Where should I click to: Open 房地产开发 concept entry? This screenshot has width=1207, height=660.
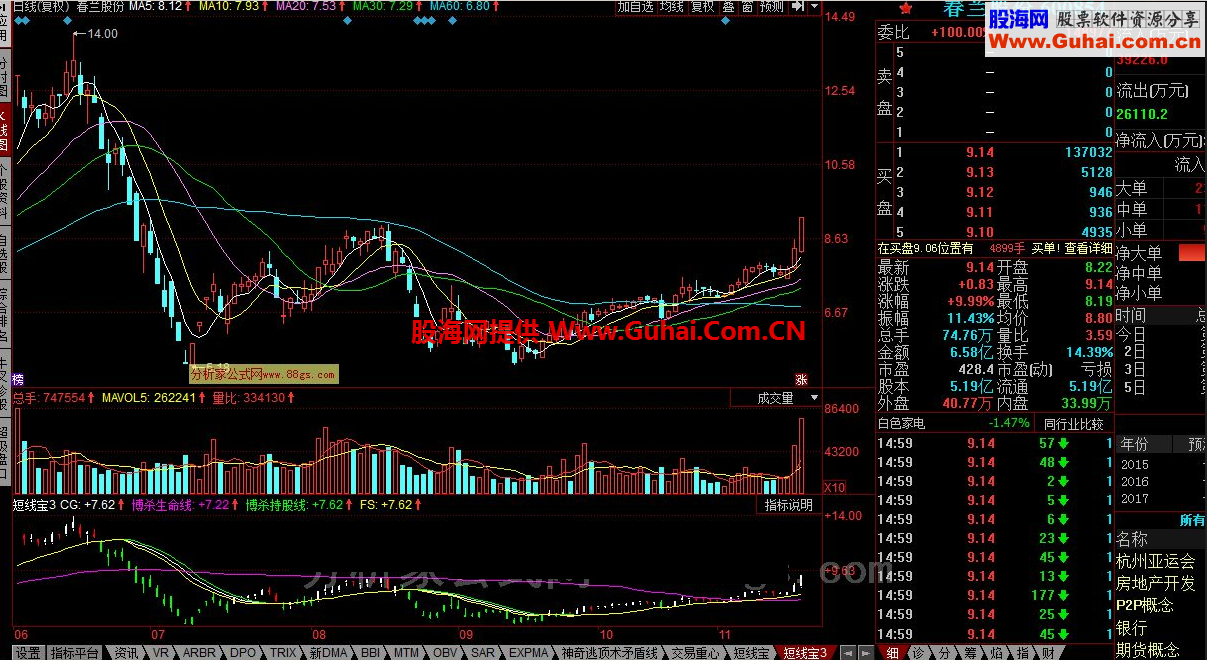[x=1155, y=583]
